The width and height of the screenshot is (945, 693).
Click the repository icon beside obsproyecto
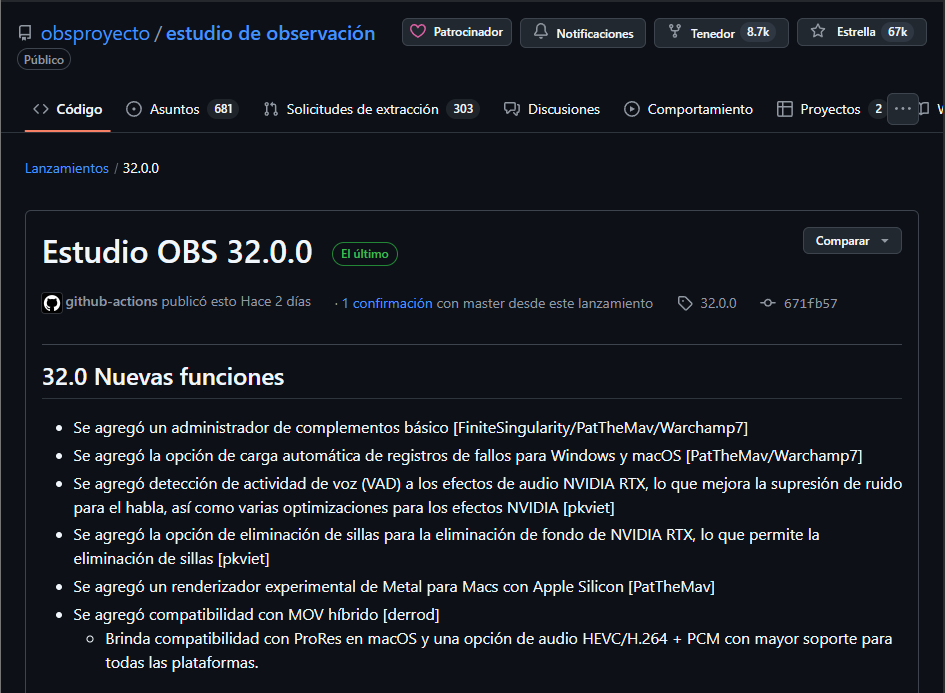click(25, 33)
